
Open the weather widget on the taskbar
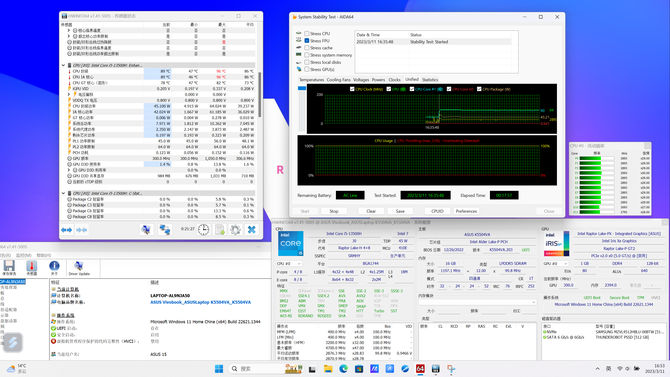17,368
